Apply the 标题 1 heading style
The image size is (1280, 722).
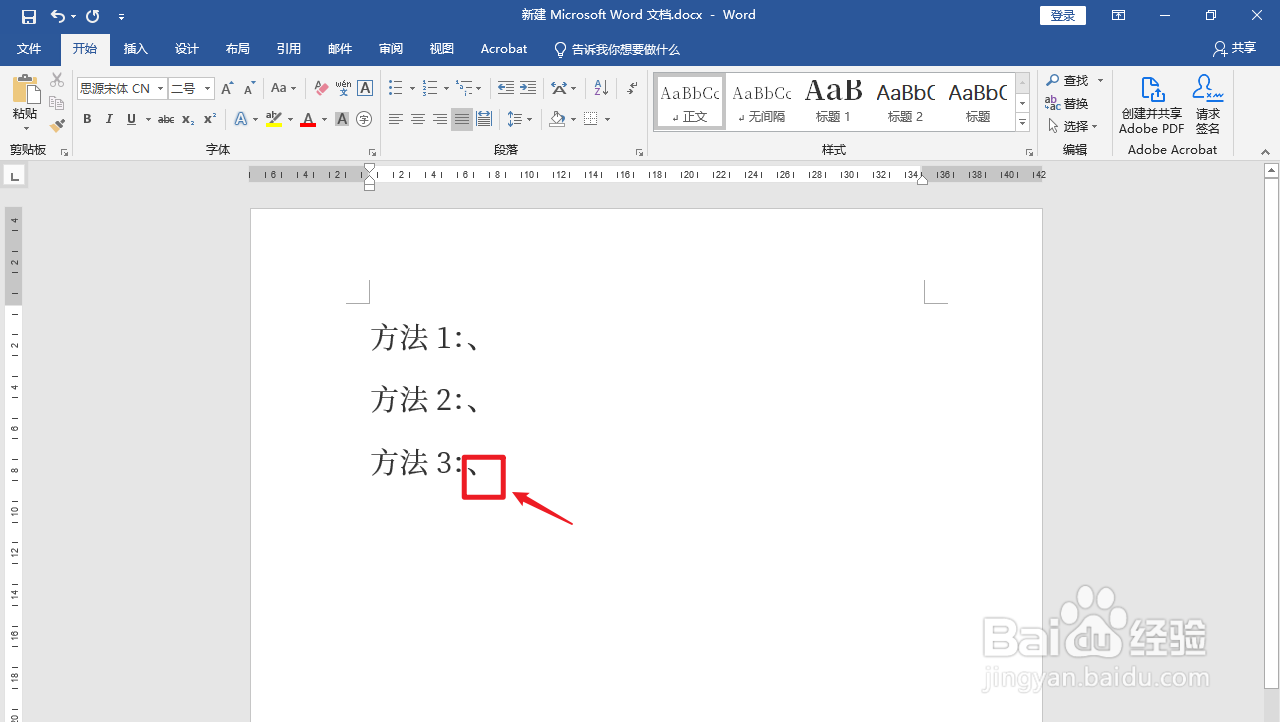pyautogui.click(x=833, y=102)
